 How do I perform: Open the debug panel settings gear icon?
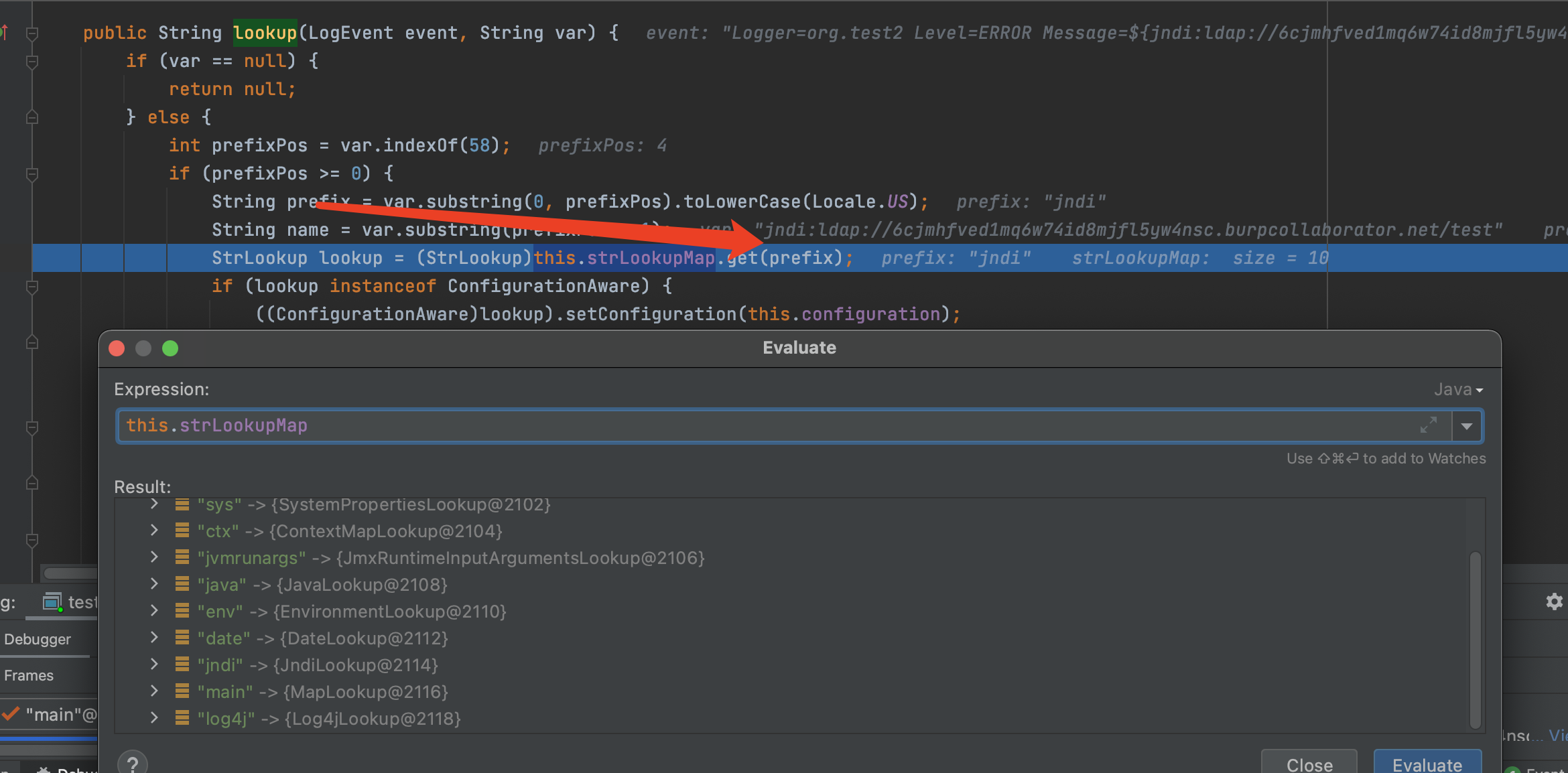[1554, 602]
